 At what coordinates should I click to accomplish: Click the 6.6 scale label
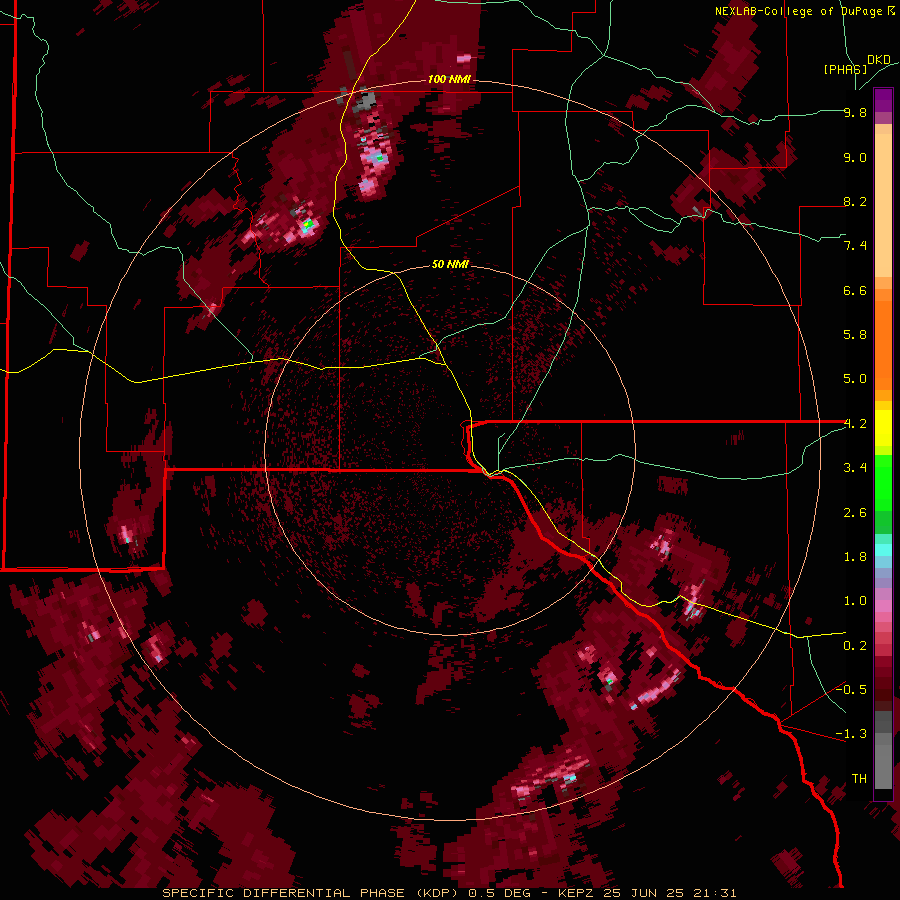click(x=855, y=290)
